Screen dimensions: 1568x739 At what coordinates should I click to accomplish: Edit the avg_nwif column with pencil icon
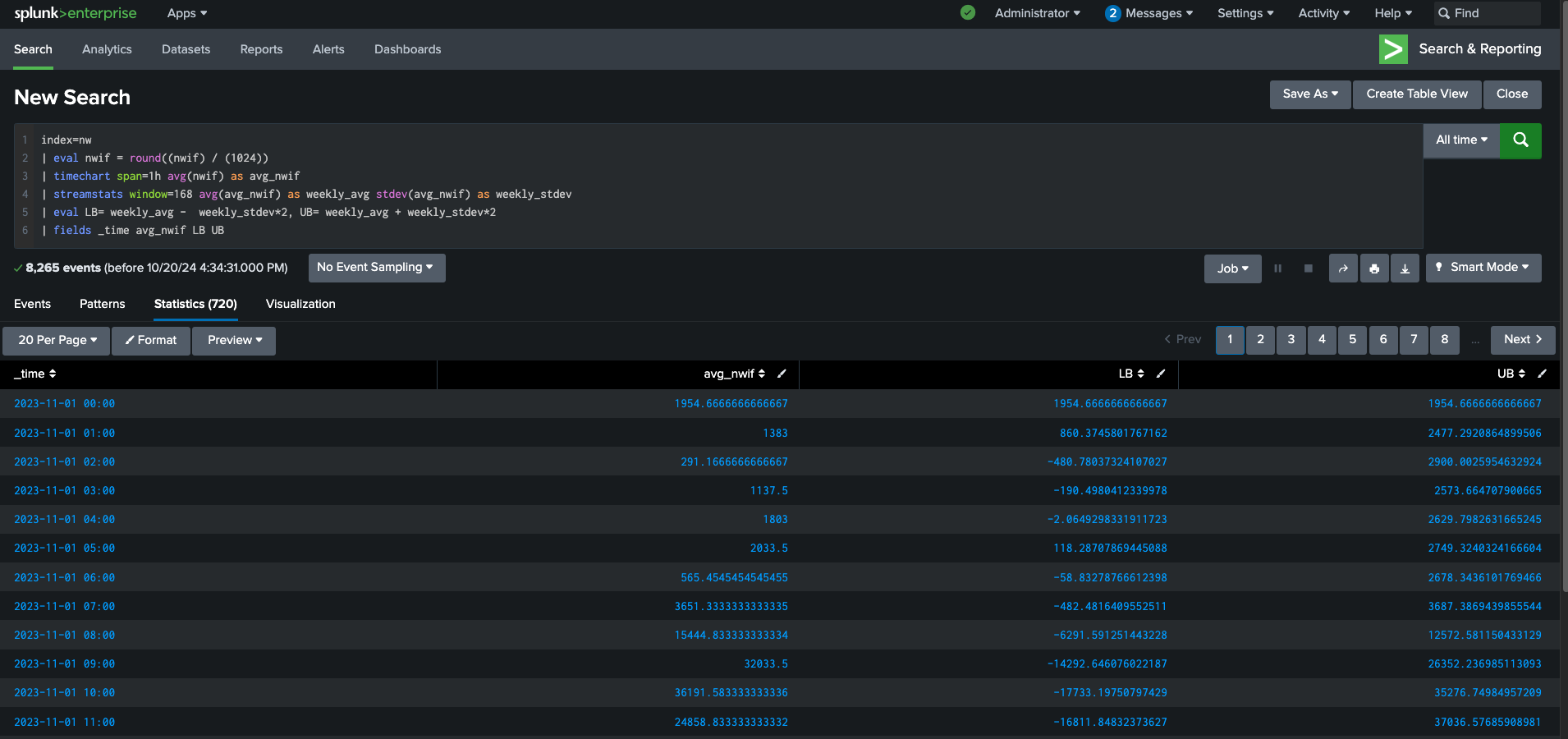pyautogui.click(x=782, y=374)
